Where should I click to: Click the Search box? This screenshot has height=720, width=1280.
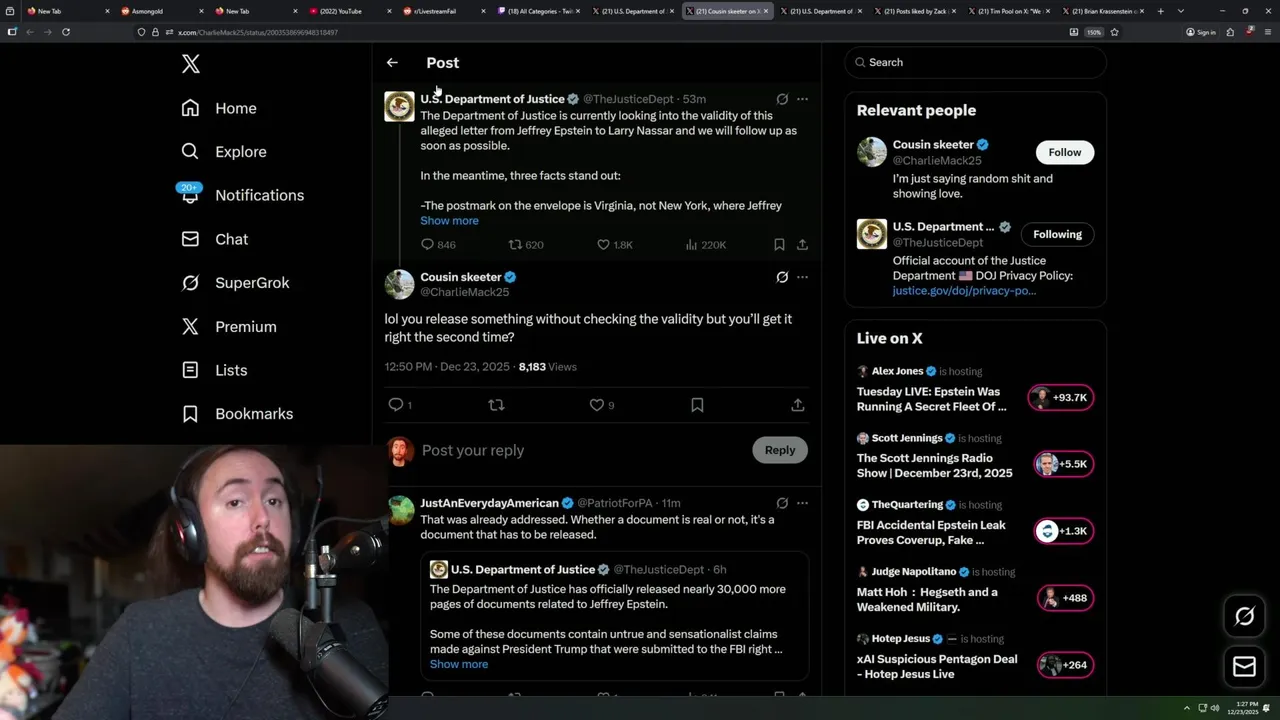tap(975, 62)
